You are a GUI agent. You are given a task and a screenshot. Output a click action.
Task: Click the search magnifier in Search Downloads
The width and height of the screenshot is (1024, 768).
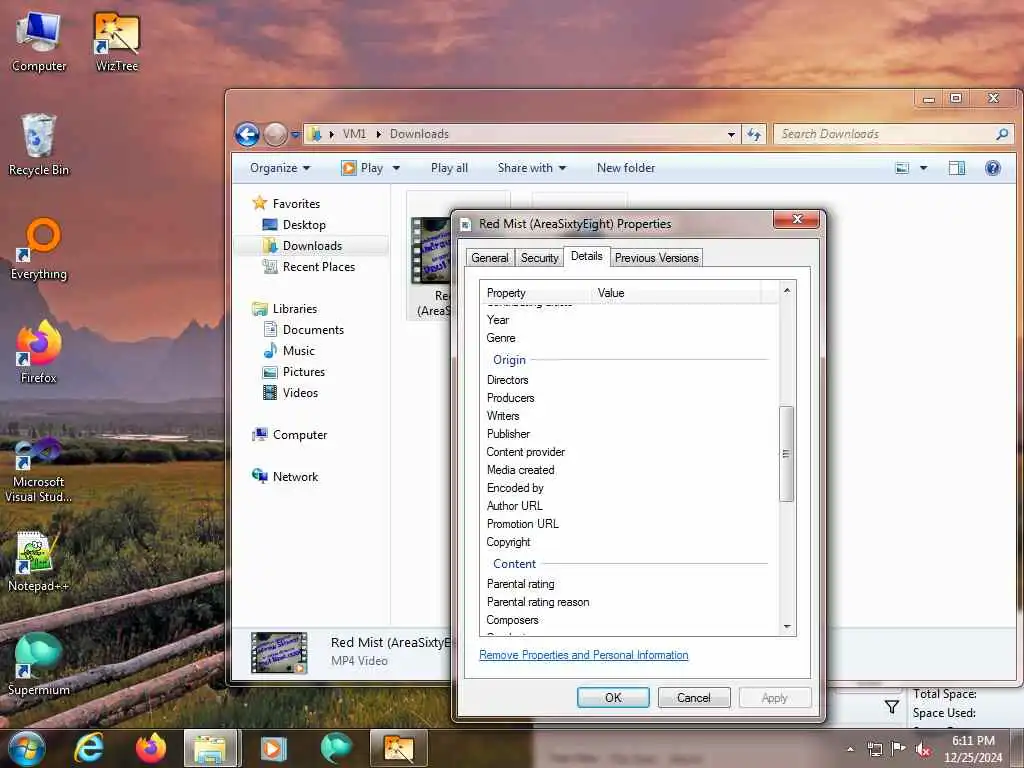click(1002, 134)
